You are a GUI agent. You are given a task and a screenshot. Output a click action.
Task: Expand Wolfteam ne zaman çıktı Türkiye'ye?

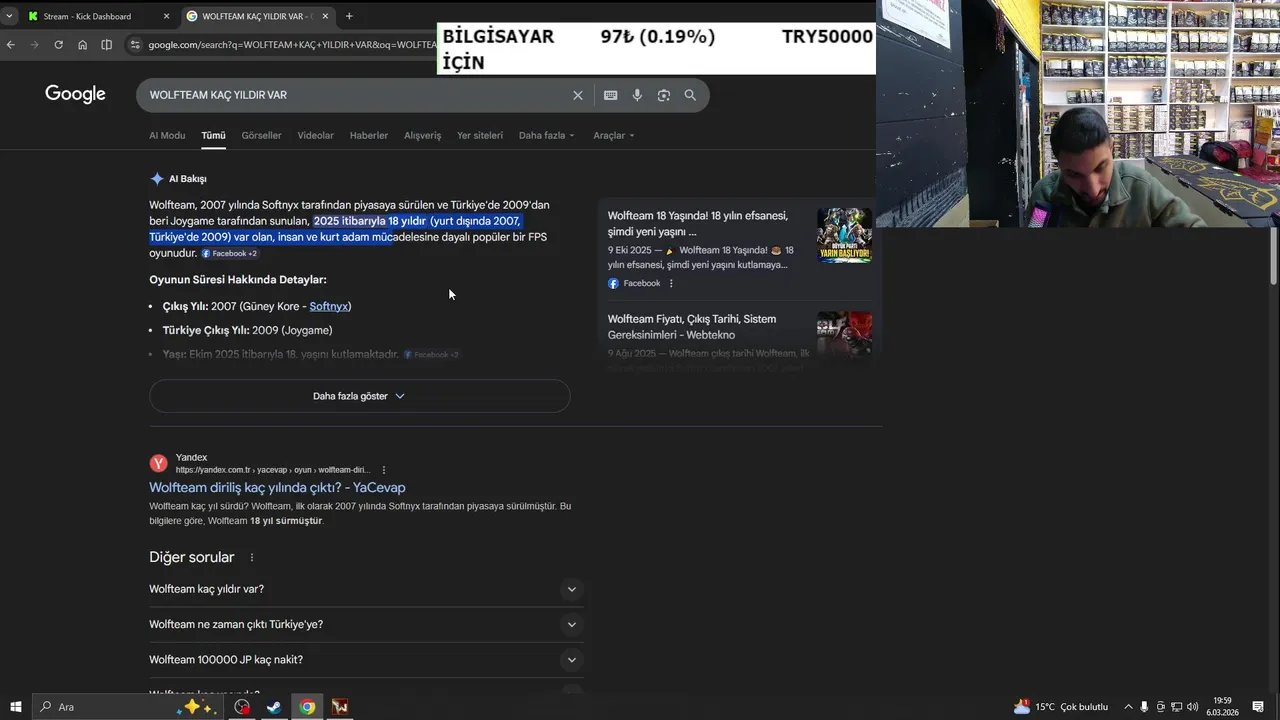[x=366, y=624]
